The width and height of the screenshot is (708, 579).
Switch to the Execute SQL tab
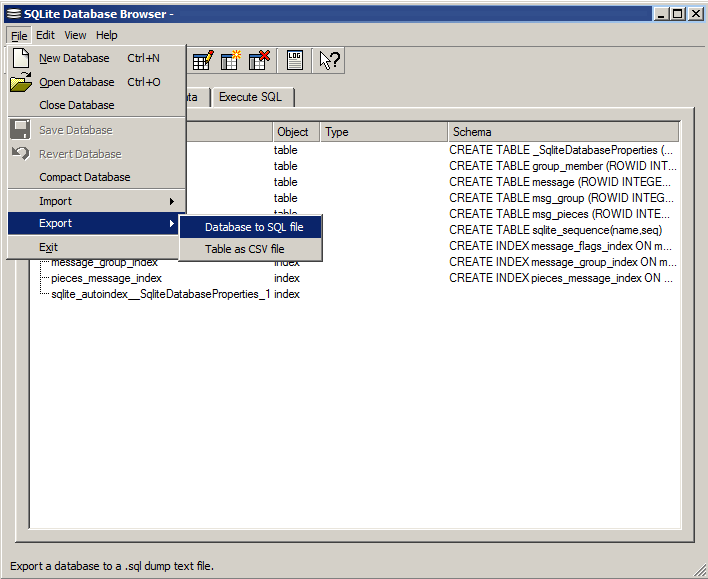[253, 97]
